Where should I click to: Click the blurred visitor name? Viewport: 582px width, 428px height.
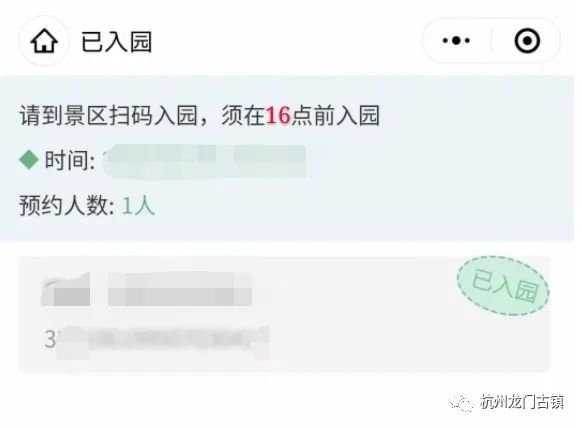(180, 289)
